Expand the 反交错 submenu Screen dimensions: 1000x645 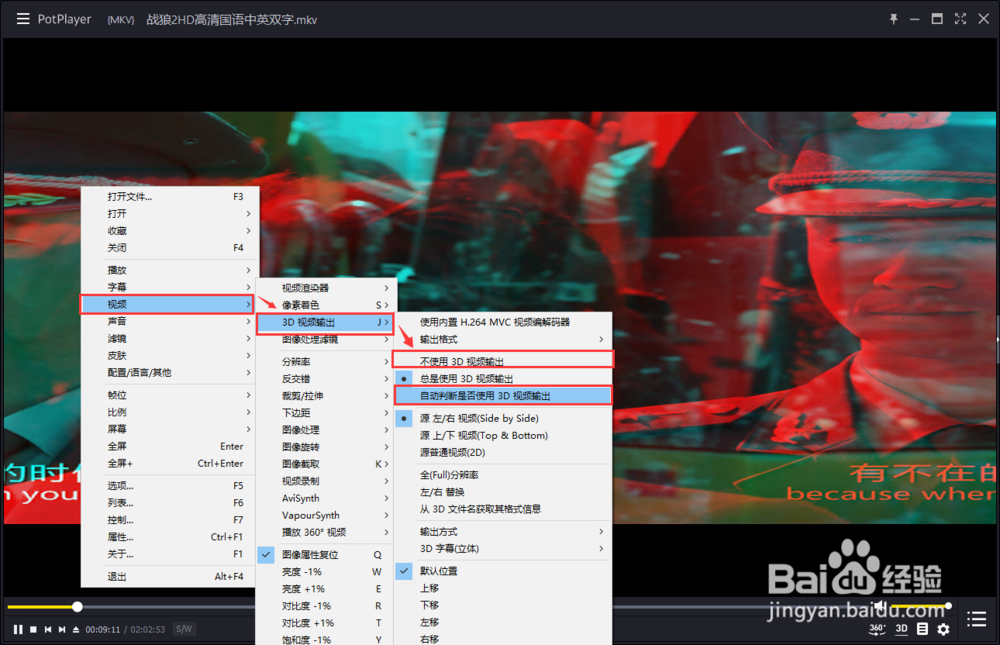click(x=325, y=378)
